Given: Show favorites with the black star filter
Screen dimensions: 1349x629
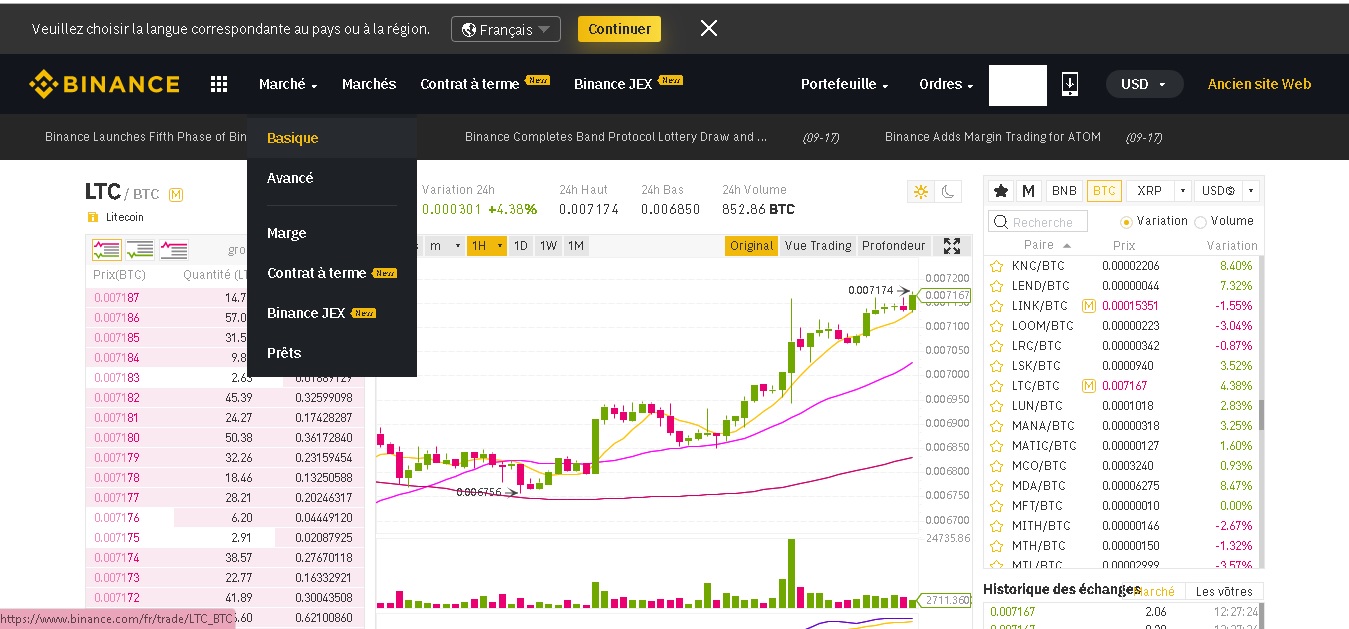Looking at the screenshot, I should pyautogui.click(x=1000, y=191).
